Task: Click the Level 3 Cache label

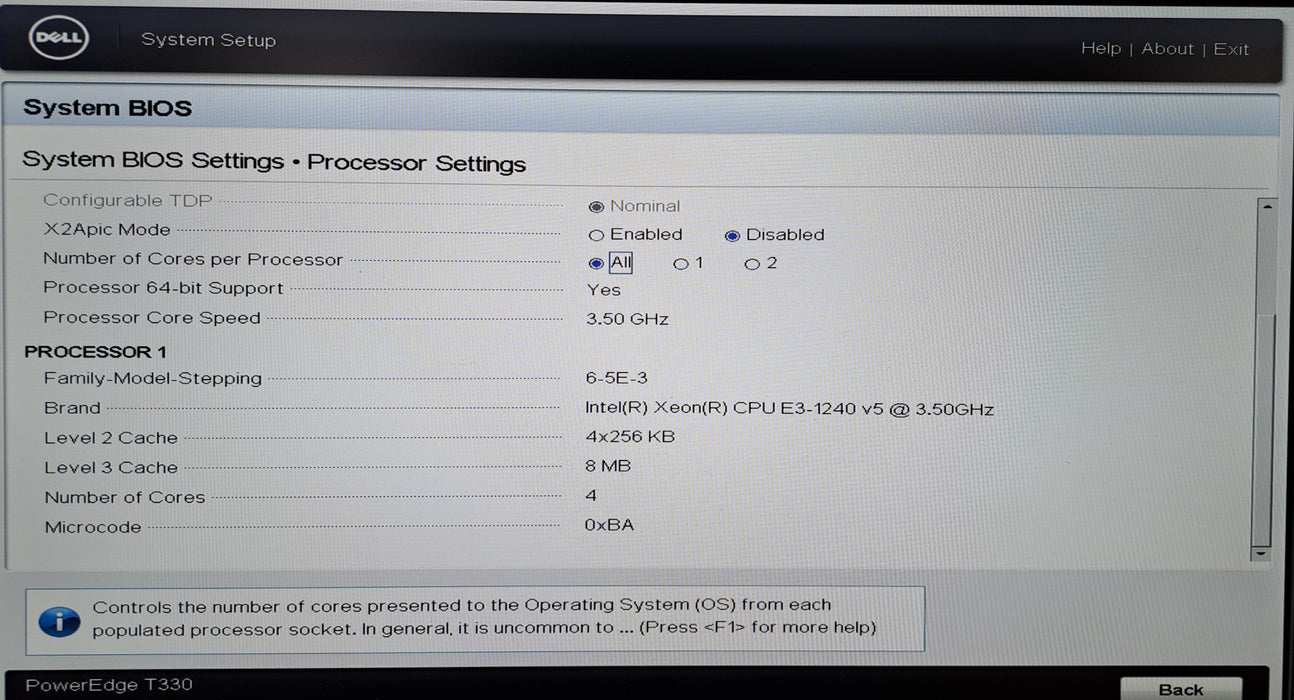Action: click(x=111, y=467)
